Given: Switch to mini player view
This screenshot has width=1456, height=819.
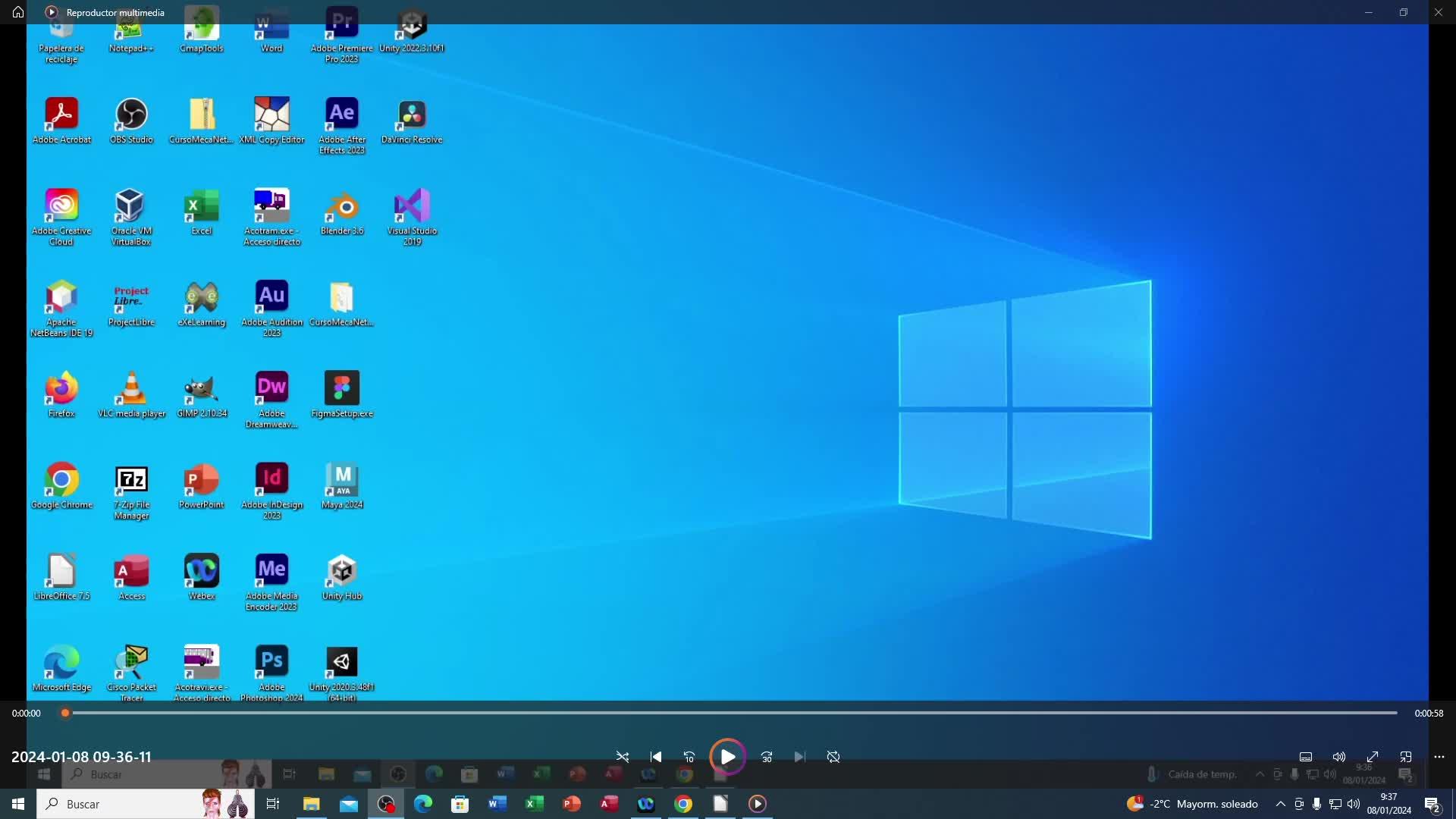Looking at the screenshot, I should coord(1406,757).
